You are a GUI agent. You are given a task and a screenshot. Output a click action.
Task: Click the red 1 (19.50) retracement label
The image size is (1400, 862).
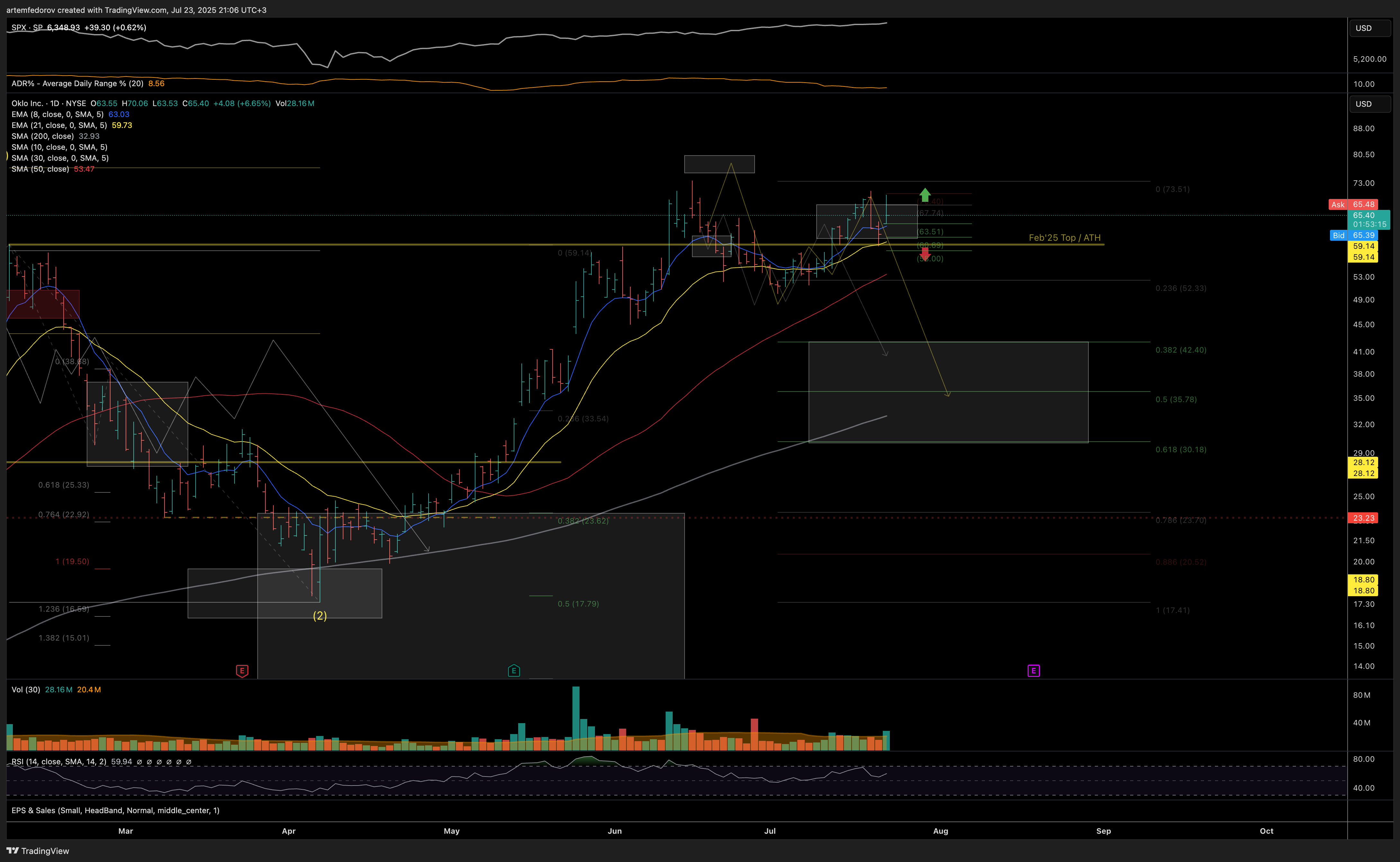click(72, 561)
